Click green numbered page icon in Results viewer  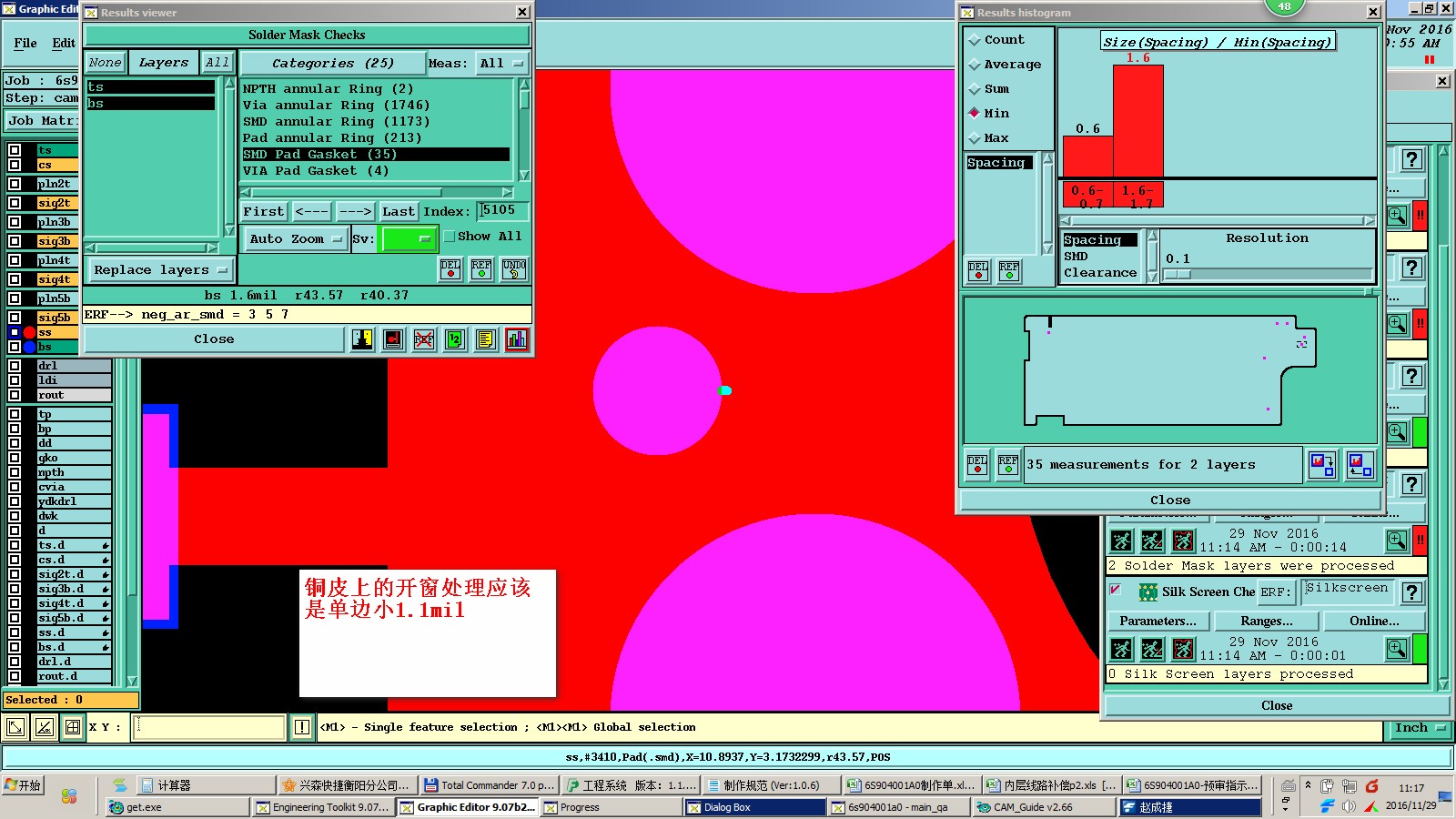[x=455, y=339]
